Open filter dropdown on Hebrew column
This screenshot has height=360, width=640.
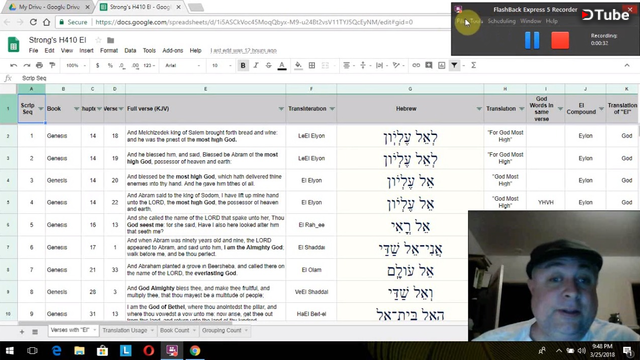tap(479, 109)
